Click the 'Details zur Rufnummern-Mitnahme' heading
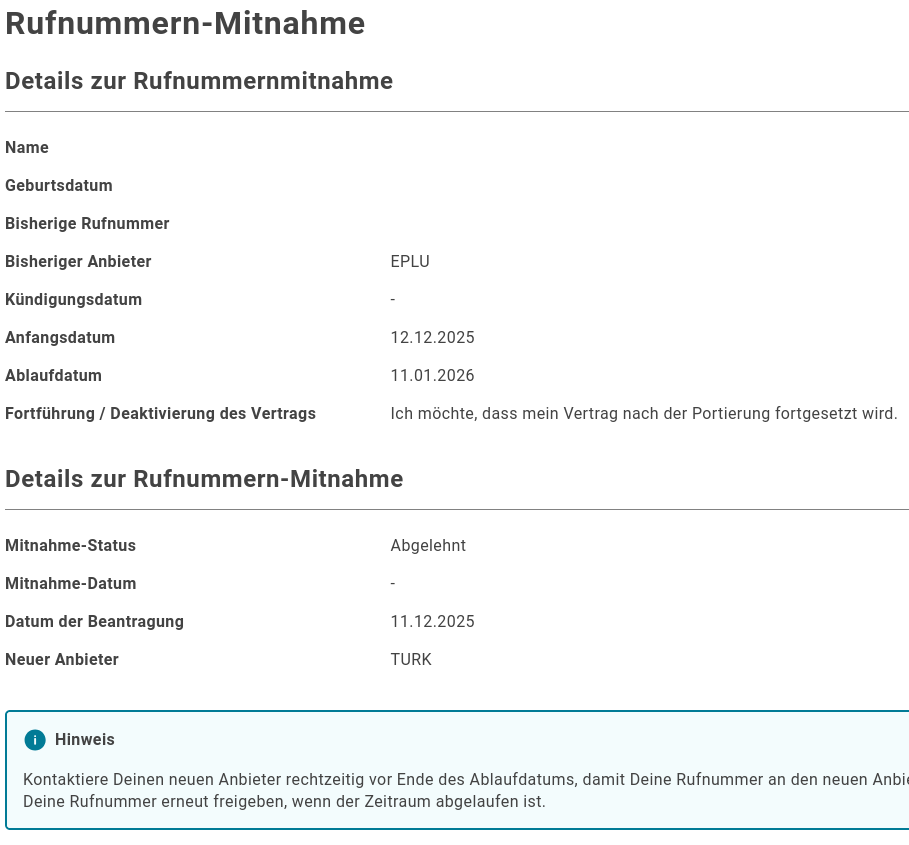 pos(204,479)
